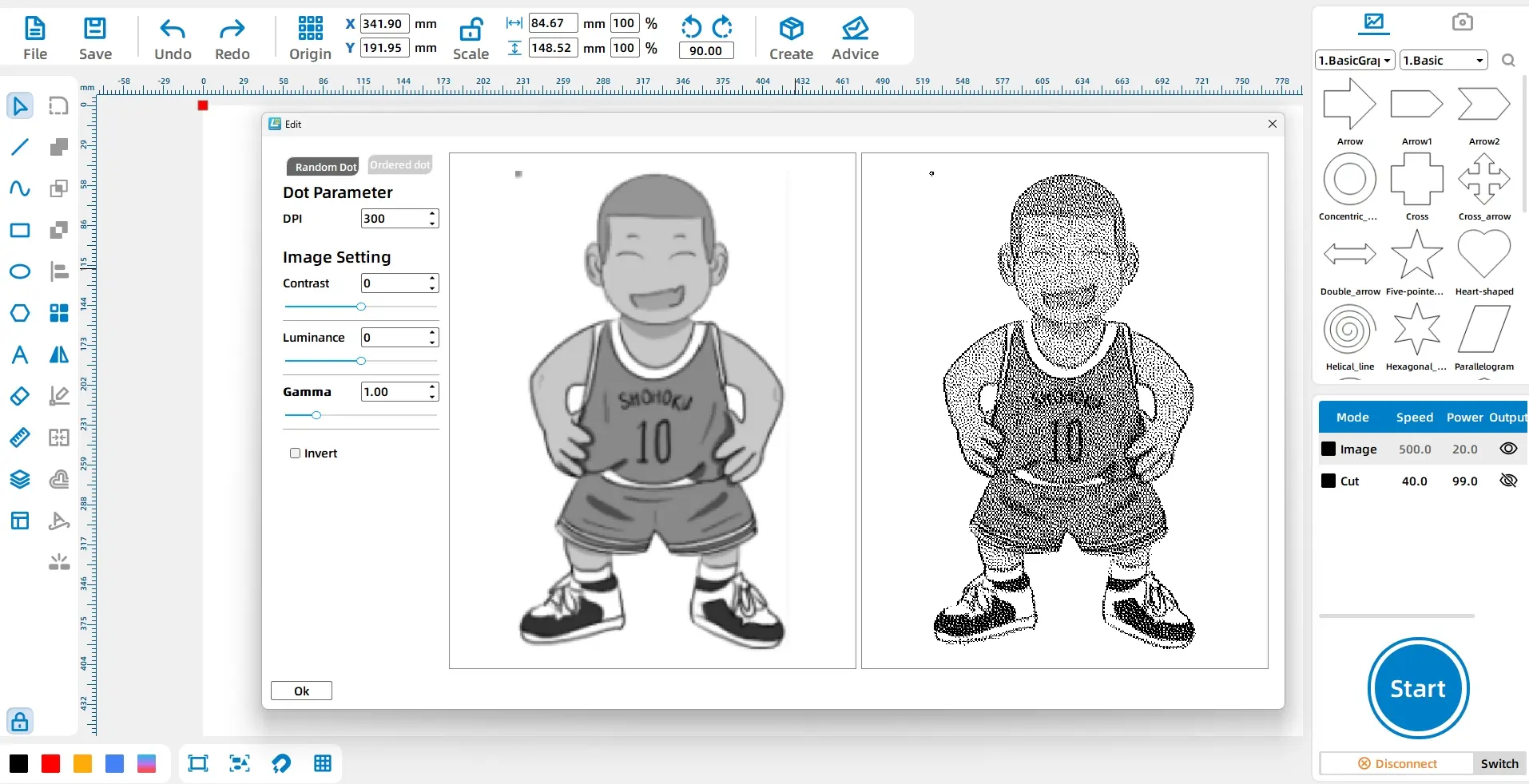Screen dimensions: 1529x784
Task: Click the Luminance value field
Action: [399, 338]
